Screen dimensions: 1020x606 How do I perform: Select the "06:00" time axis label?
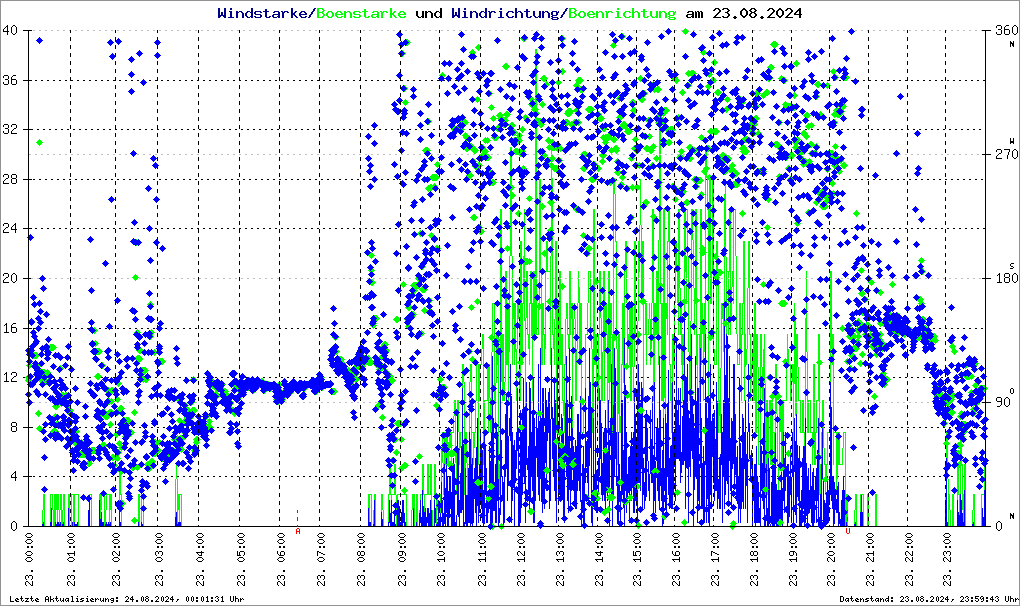coord(281,560)
